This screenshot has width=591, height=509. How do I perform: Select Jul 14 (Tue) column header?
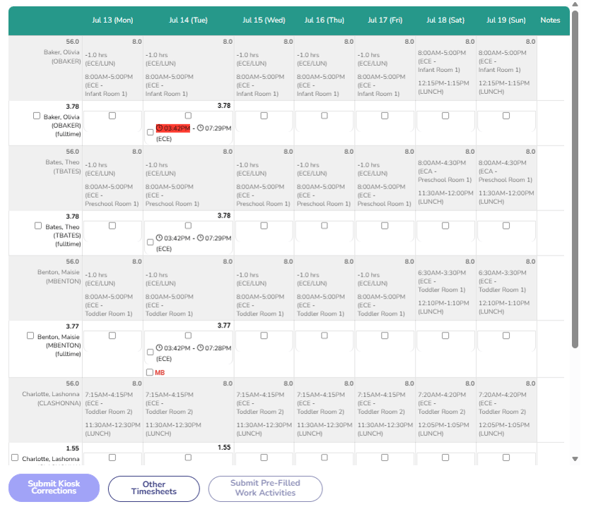(188, 20)
